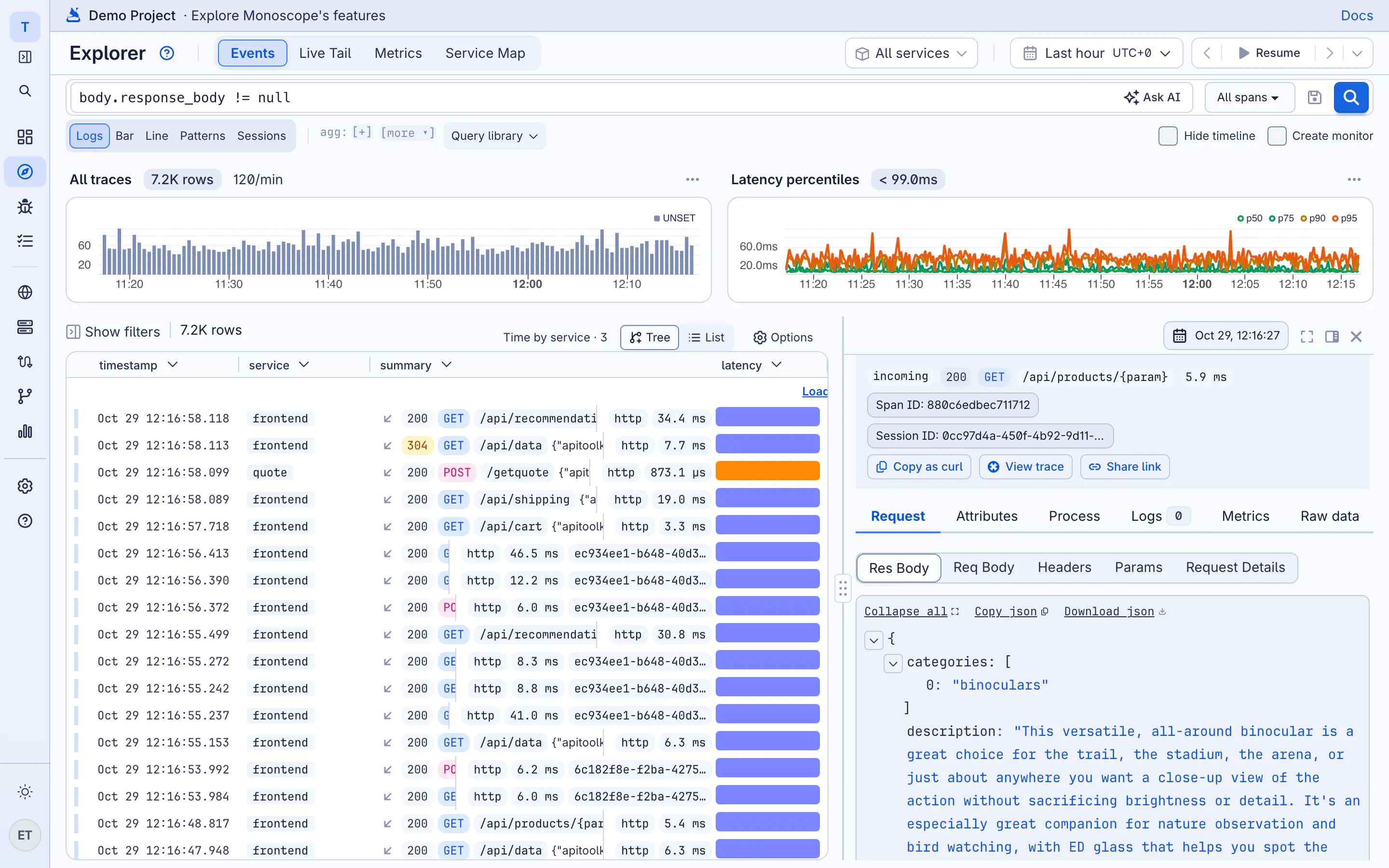This screenshot has height=868, width=1389.
Task: Open the All spans dropdown
Action: coord(1249,97)
